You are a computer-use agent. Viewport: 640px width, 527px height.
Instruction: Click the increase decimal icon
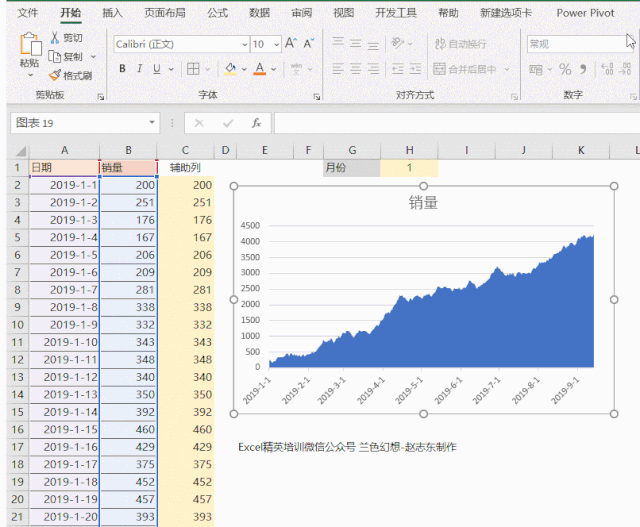(x=607, y=69)
